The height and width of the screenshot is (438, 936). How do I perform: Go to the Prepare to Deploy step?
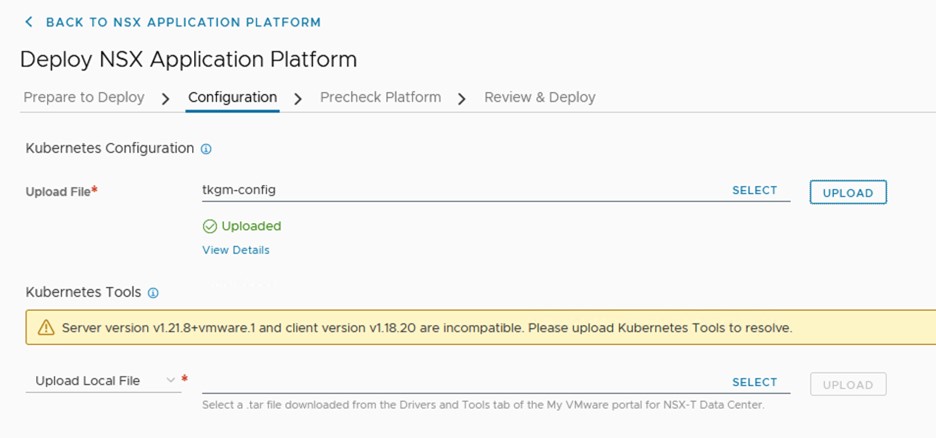[84, 97]
